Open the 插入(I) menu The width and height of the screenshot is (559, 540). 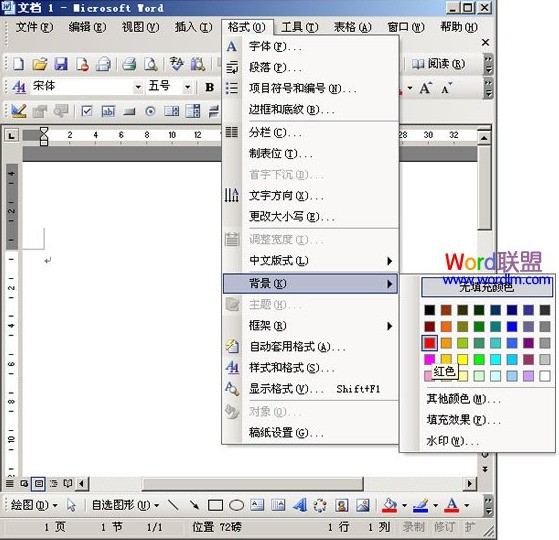(194, 27)
